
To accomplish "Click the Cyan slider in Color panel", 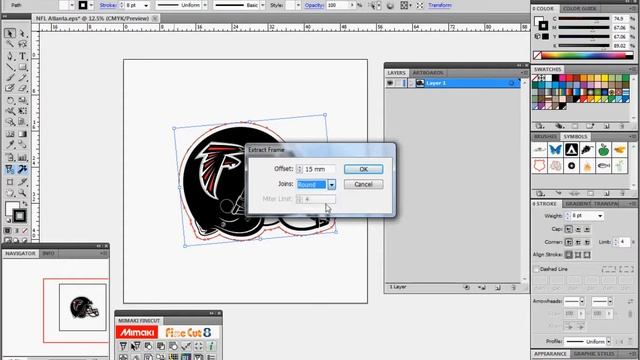I will coord(584,19).
